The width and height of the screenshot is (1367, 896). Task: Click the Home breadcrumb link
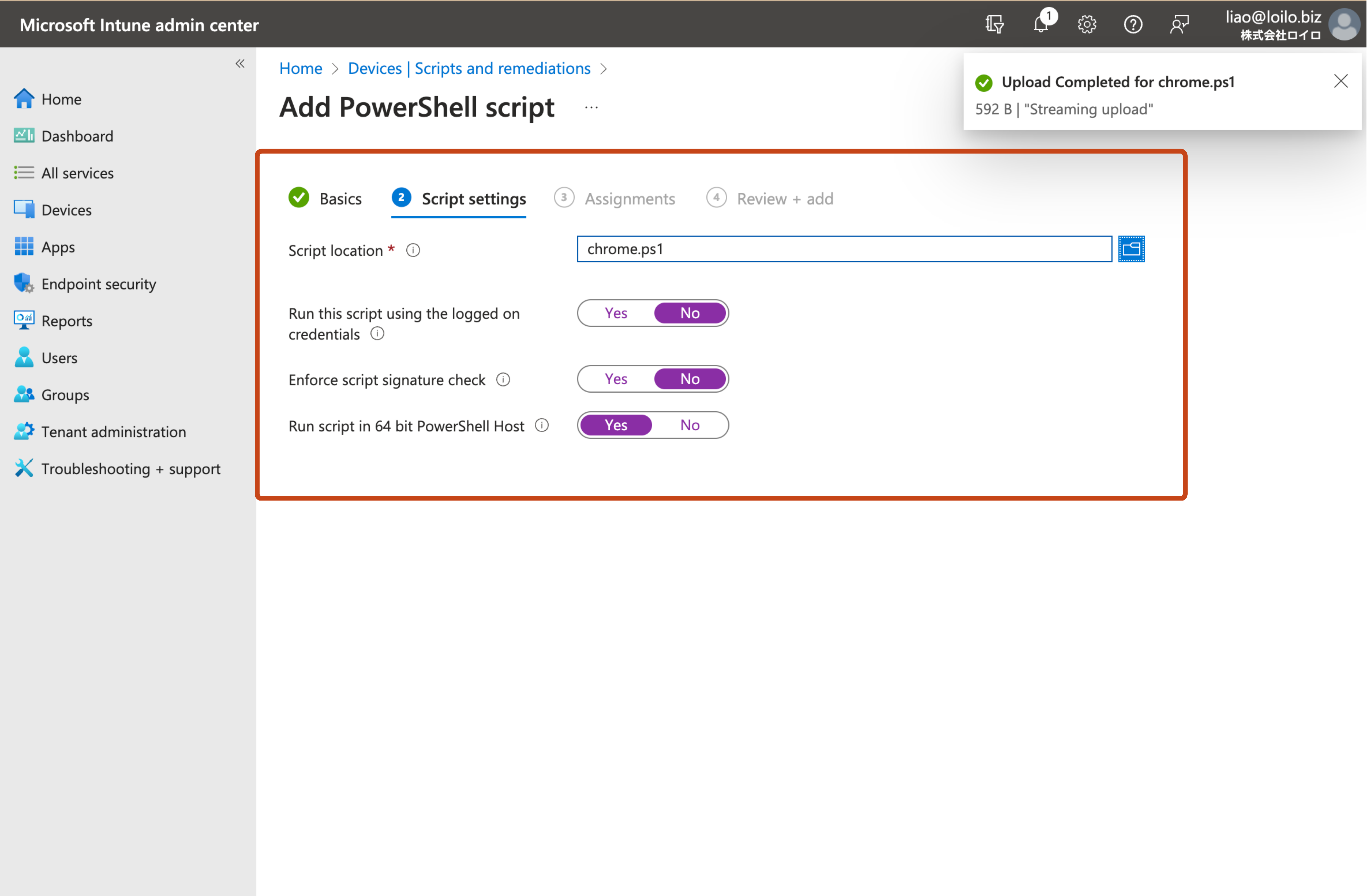(x=300, y=68)
